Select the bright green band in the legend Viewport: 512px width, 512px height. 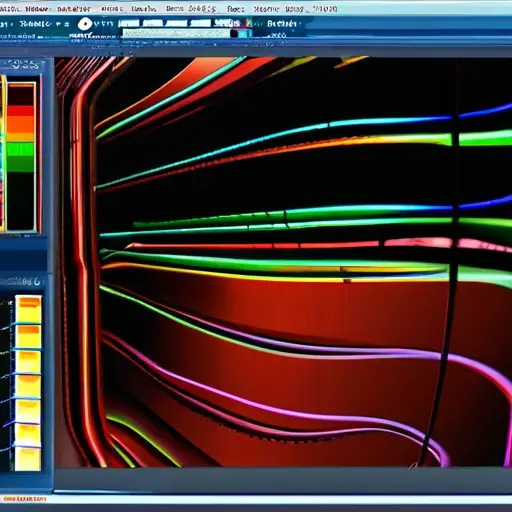[21, 149]
